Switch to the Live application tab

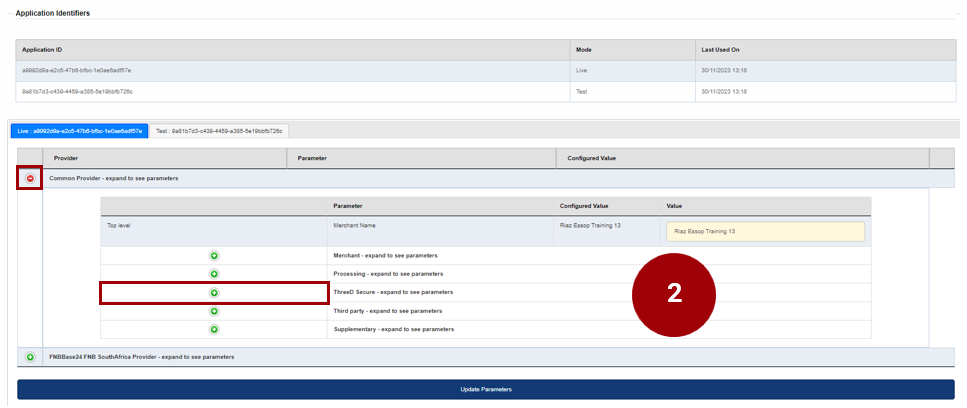(x=80, y=131)
